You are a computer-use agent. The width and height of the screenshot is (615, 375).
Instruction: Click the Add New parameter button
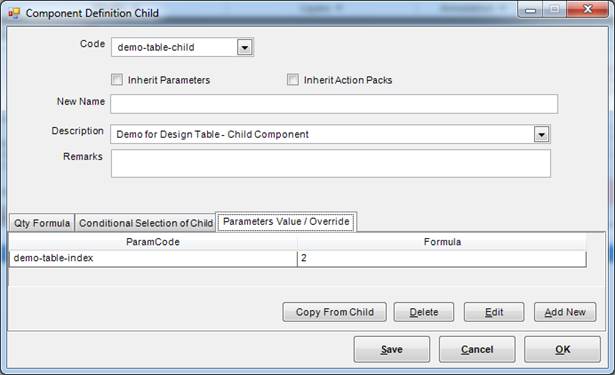(x=565, y=312)
